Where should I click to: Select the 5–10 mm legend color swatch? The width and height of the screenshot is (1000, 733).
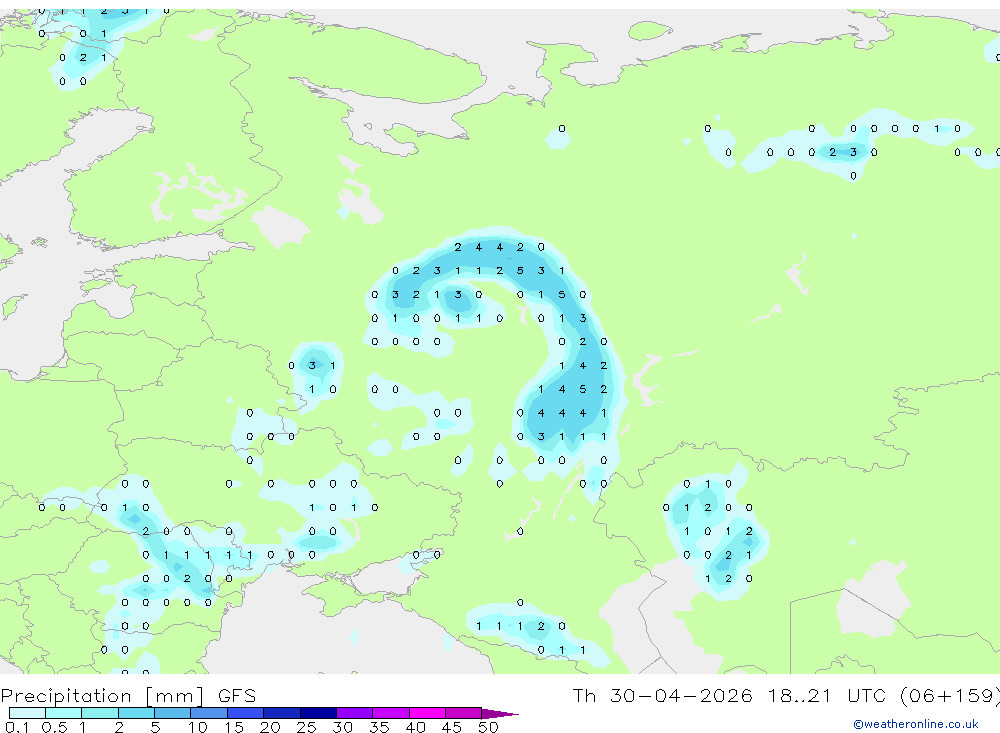click(173, 713)
